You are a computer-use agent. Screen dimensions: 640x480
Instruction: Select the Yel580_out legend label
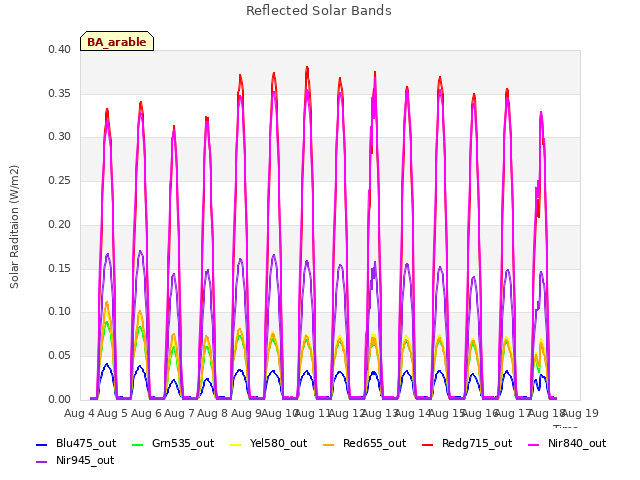278,443
